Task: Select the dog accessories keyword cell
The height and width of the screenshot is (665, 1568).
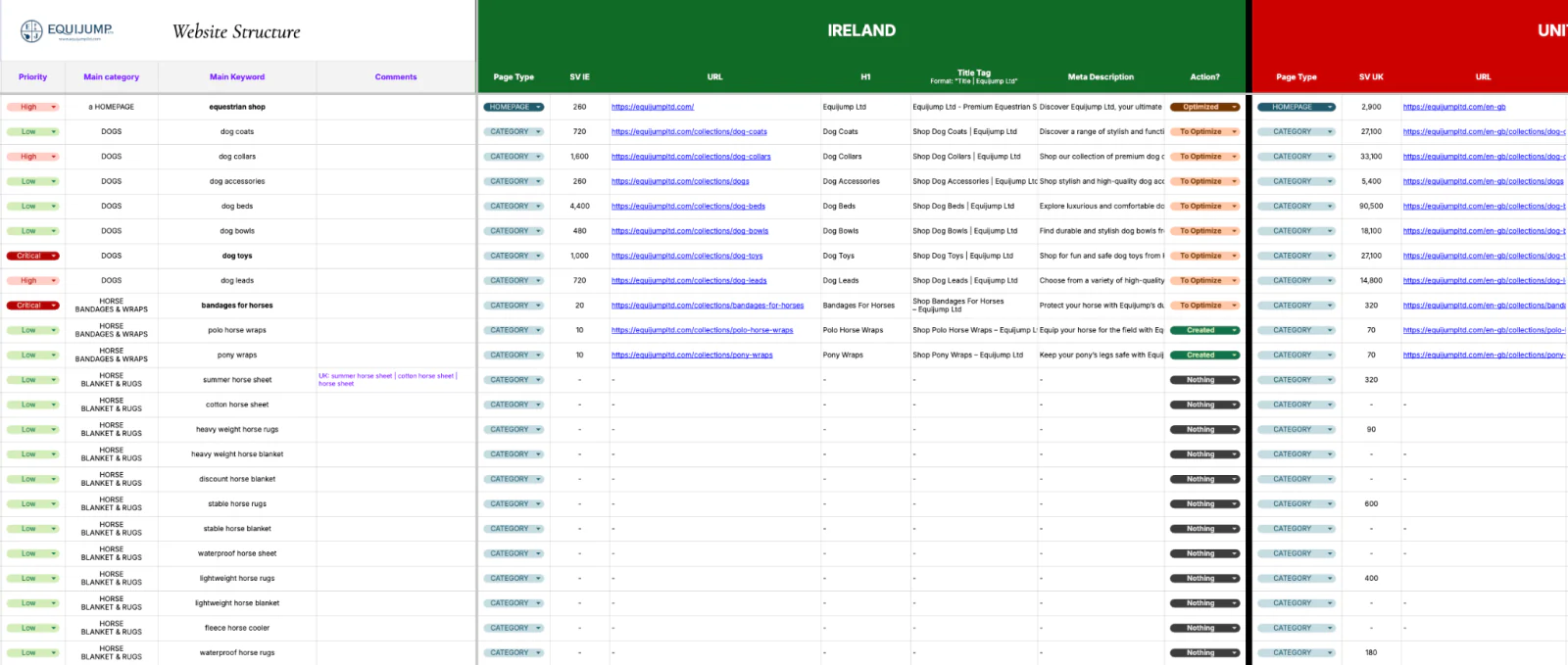Action: [x=237, y=181]
